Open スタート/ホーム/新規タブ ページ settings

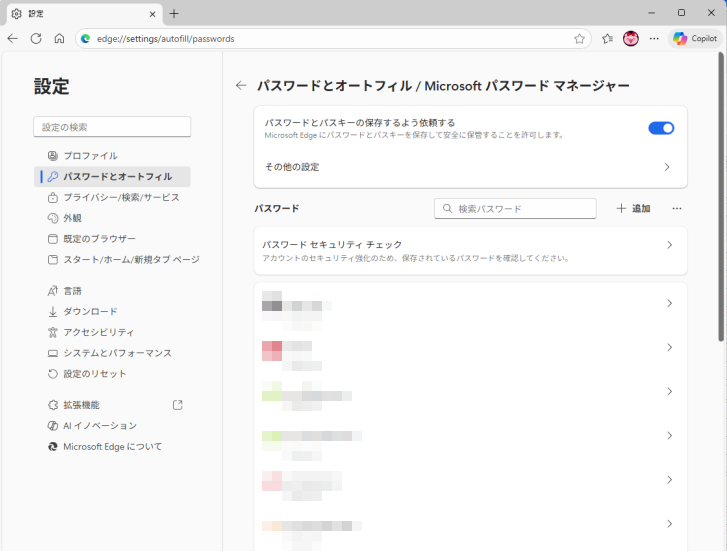click(x=118, y=260)
